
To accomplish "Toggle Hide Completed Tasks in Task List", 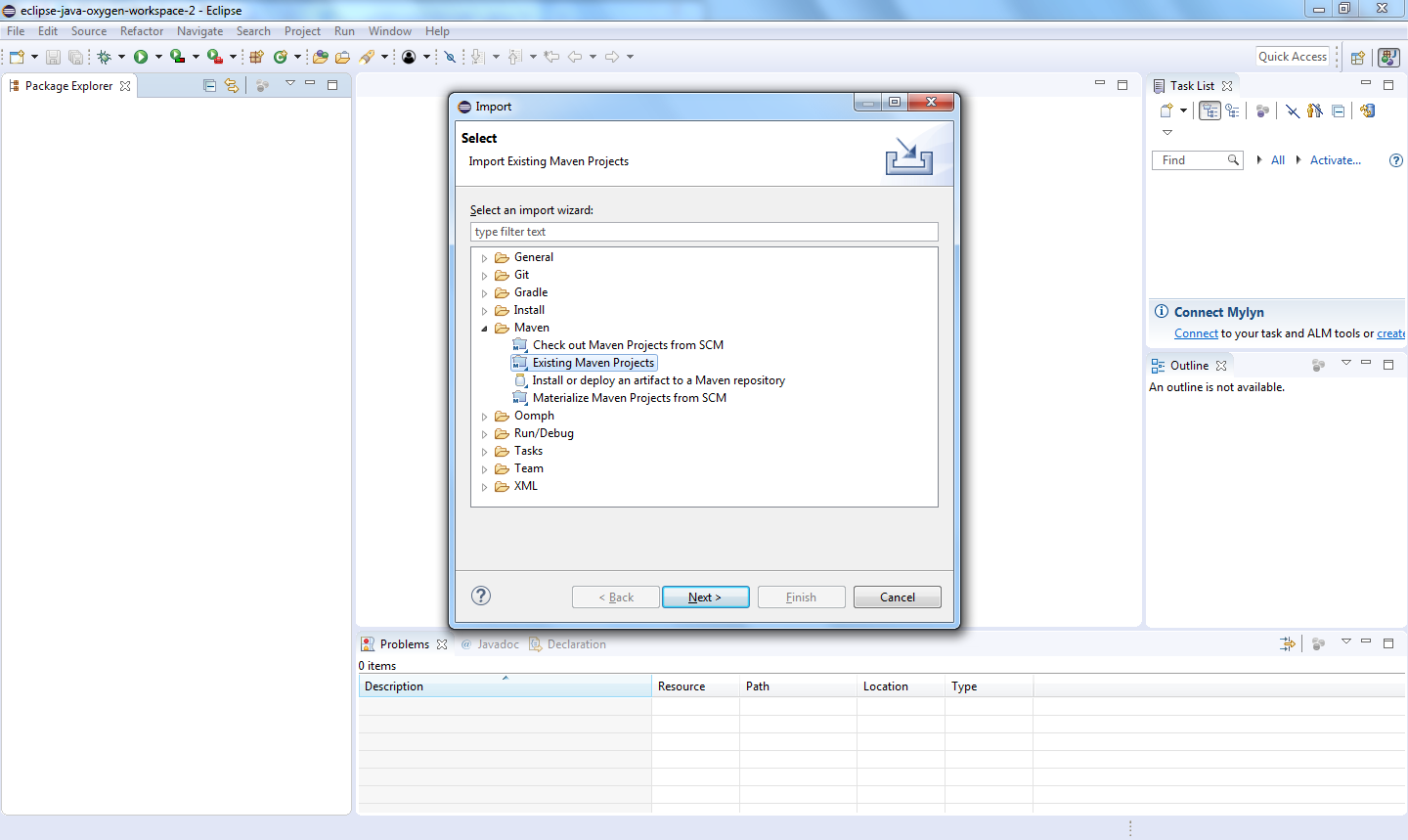I will (x=1293, y=111).
